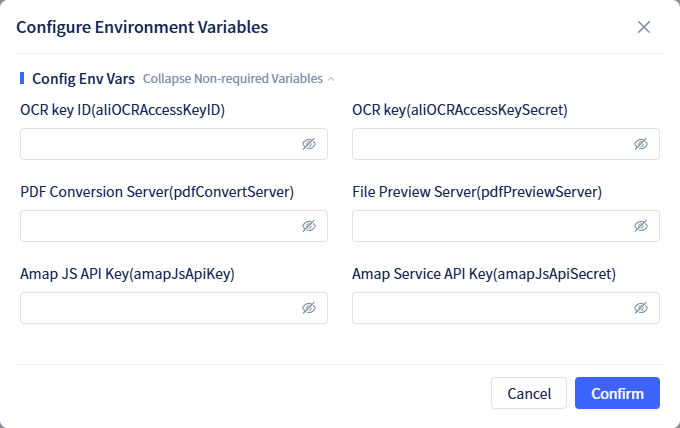The height and width of the screenshot is (428, 680).
Task: Close the Configure Environment Variables dialog
Action: [644, 27]
